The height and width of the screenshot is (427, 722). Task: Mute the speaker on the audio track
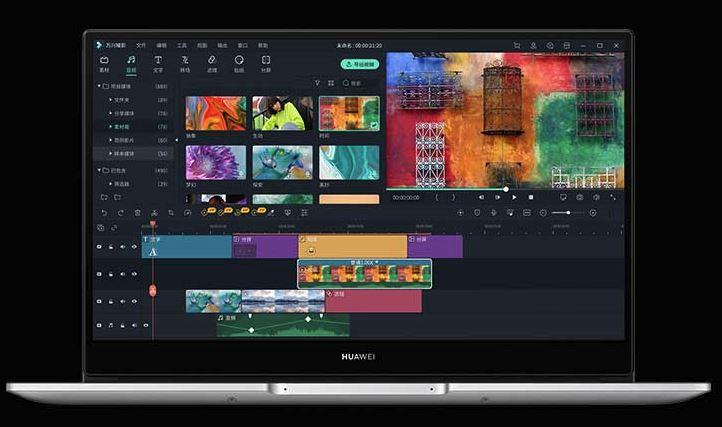pyautogui.click(x=134, y=325)
